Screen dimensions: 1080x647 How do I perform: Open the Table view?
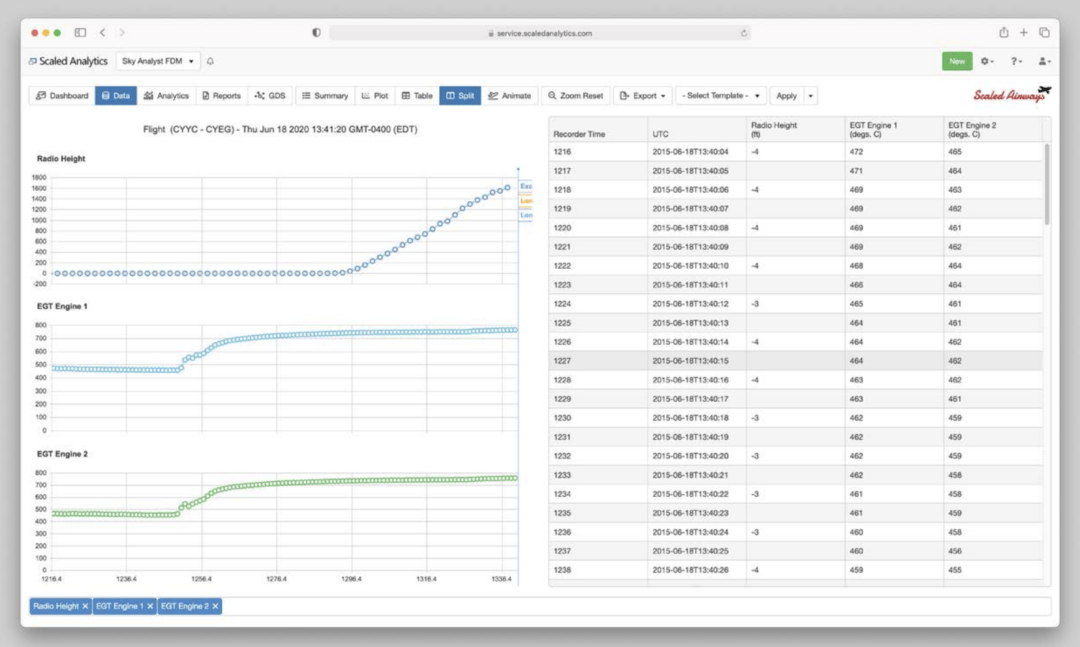pyautogui.click(x=416, y=95)
